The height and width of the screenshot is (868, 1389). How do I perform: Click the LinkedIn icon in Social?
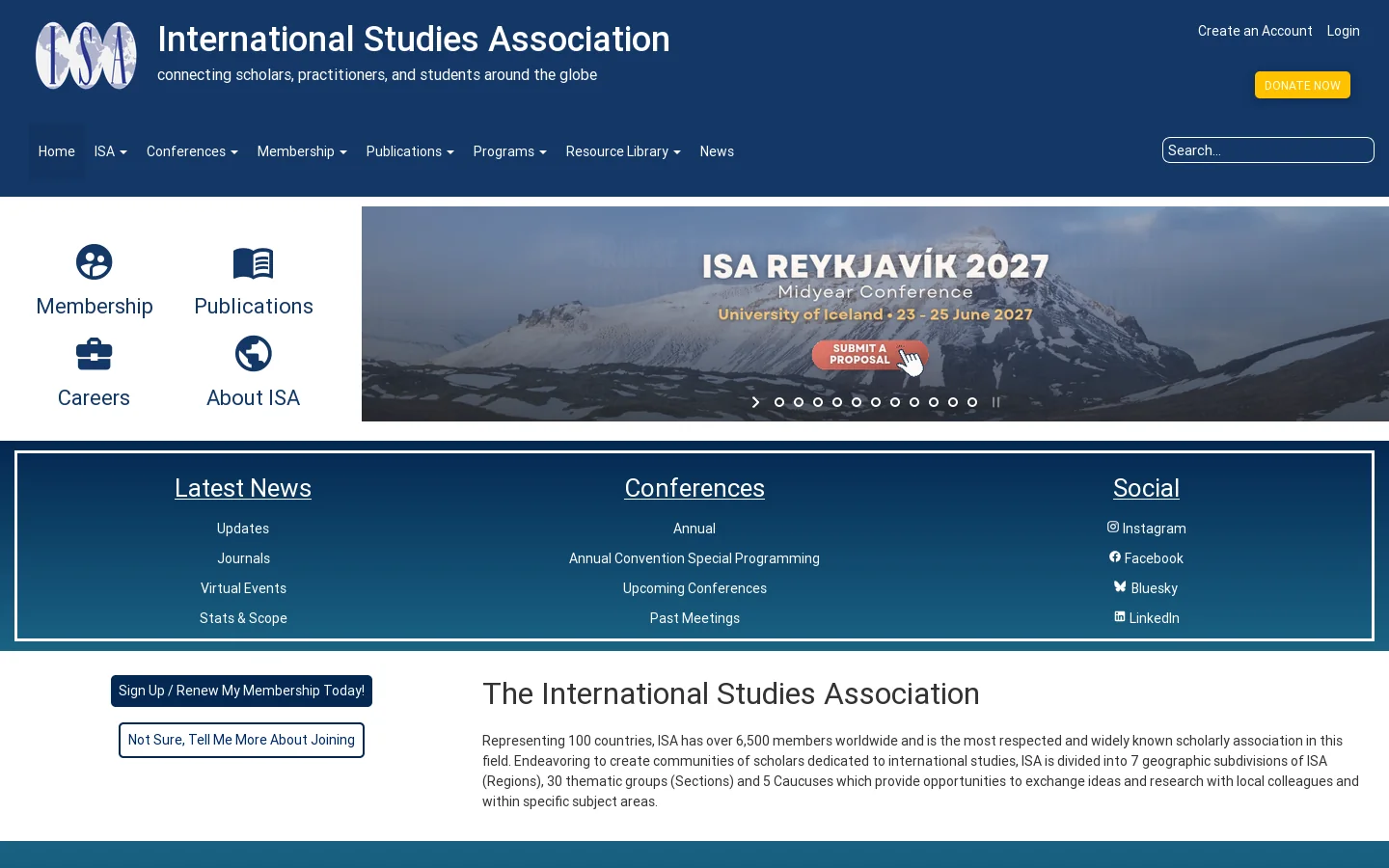pos(1120,616)
